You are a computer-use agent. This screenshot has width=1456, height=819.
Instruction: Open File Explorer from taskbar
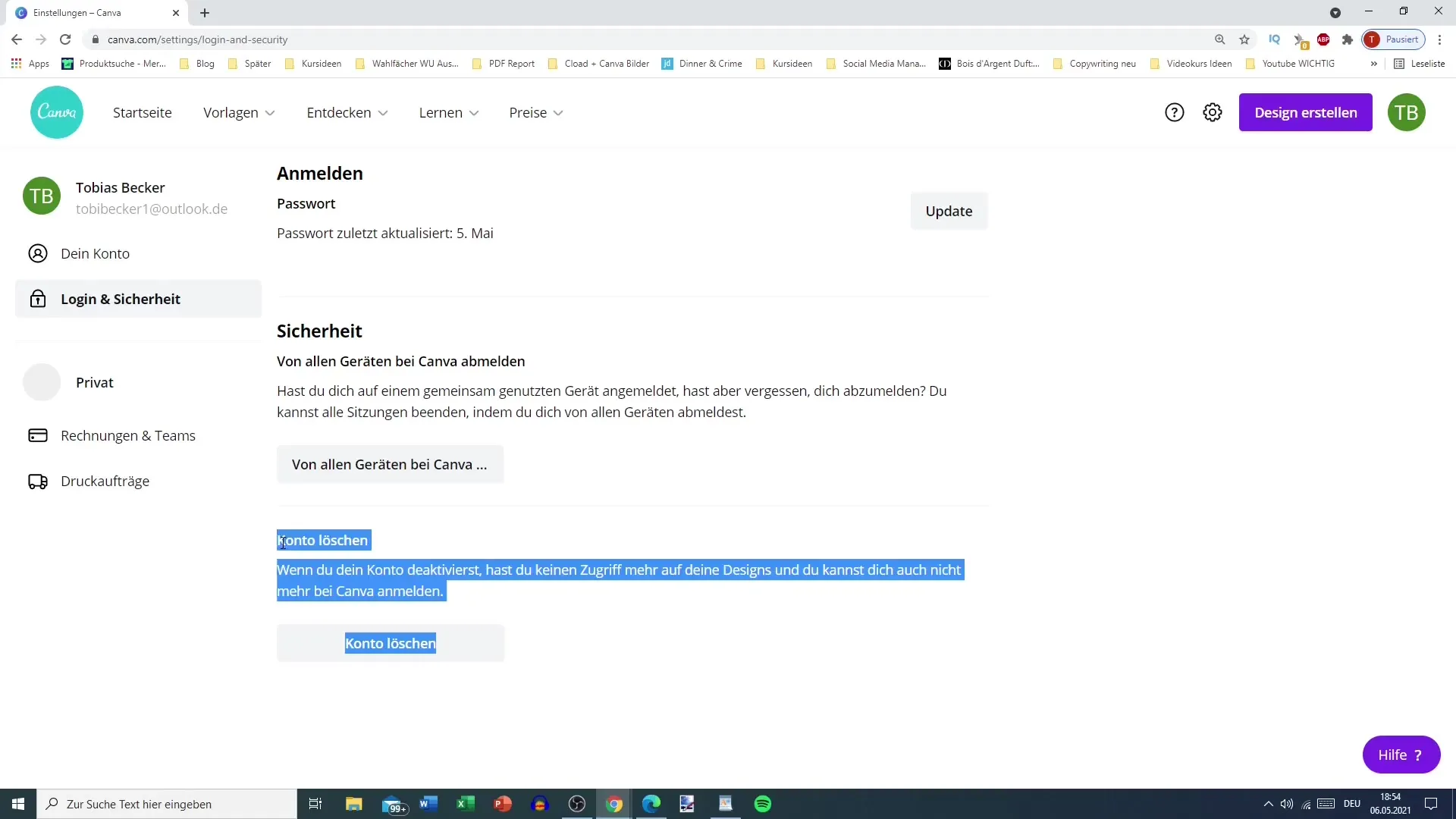[x=354, y=804]
